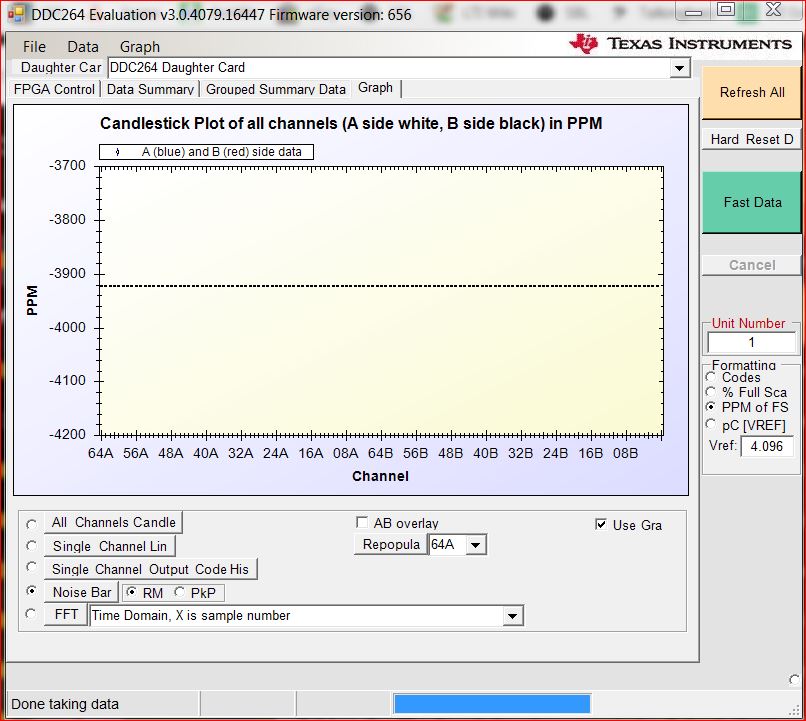806x721 pixels.
Task: Click the Vref value field 4.096
Action: pyautogui.click(x=766, y=446)
